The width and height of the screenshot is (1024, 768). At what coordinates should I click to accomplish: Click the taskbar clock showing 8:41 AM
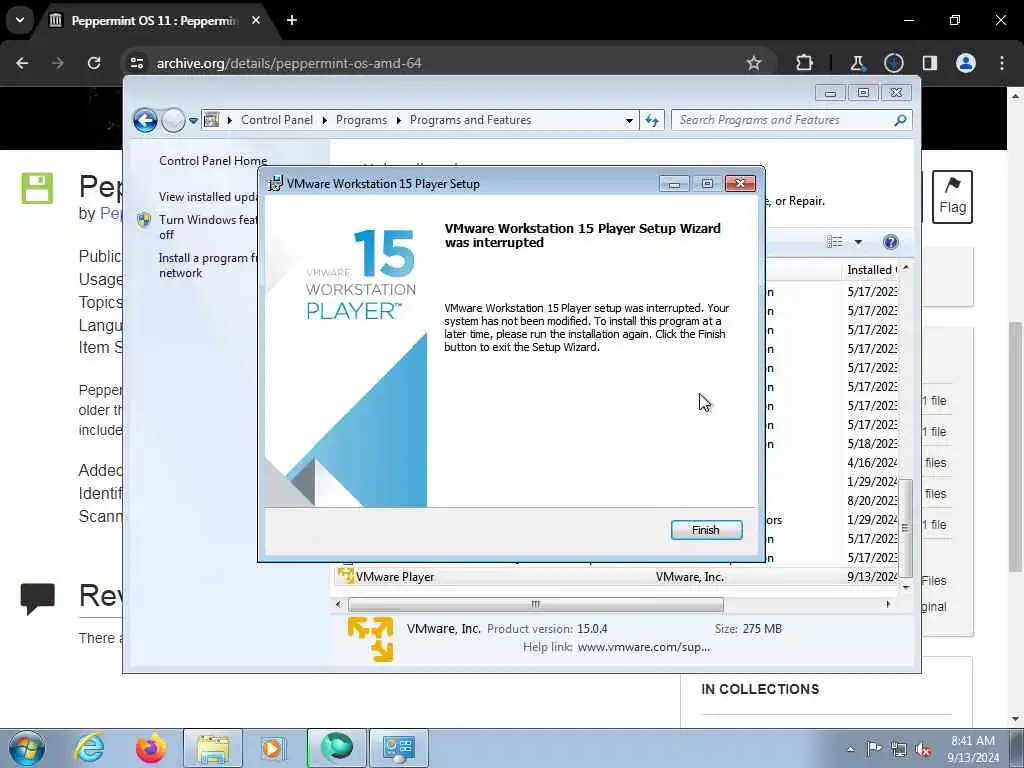972,749
